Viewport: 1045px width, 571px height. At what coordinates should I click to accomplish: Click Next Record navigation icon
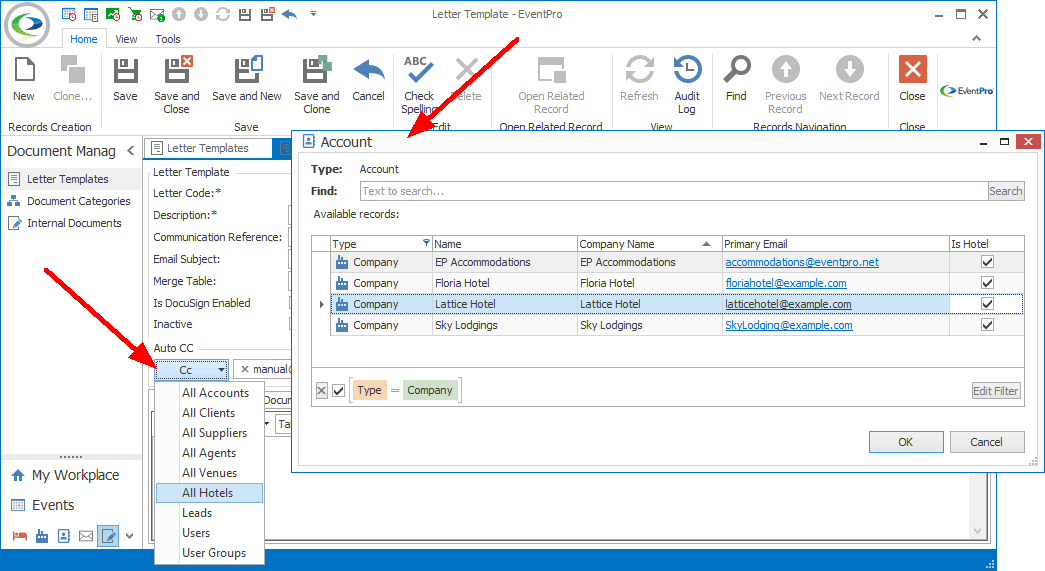850,69
